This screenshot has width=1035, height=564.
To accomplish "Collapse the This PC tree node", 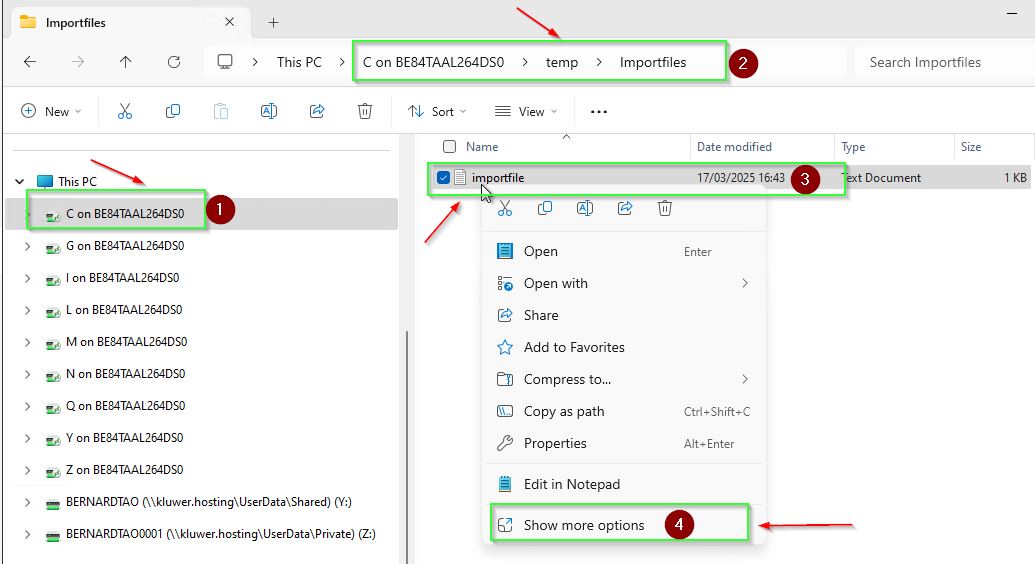I will click(20, 182).
